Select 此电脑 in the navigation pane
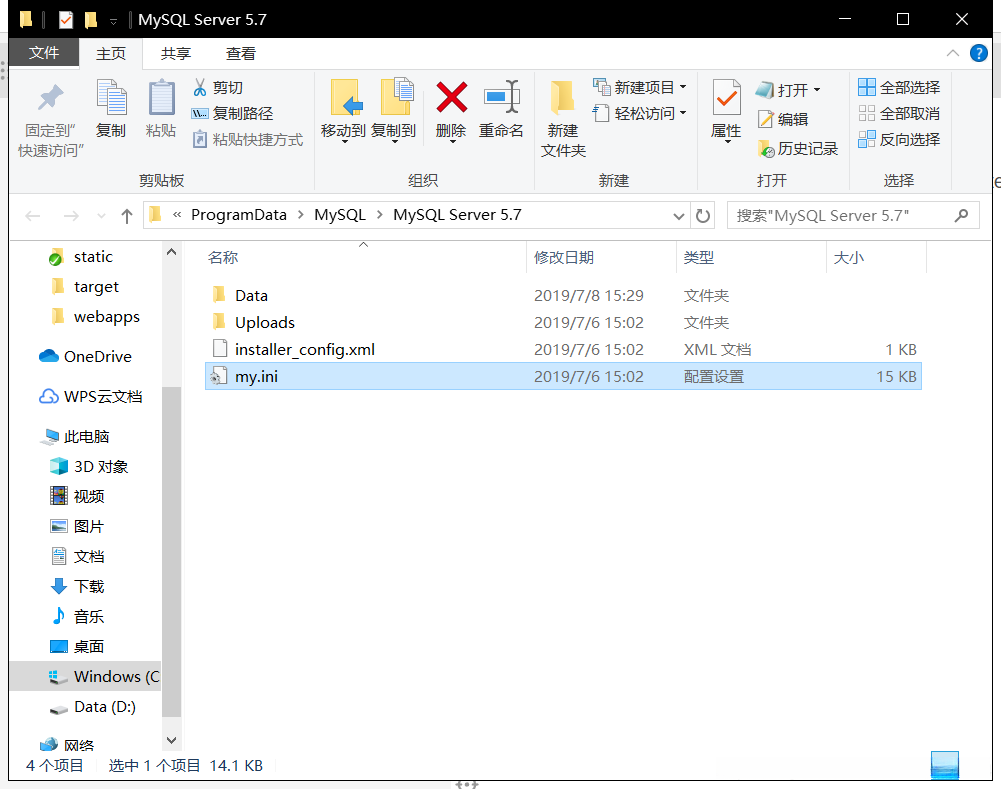This screenshot has width=1001, height=789. (x=75, y=437)
